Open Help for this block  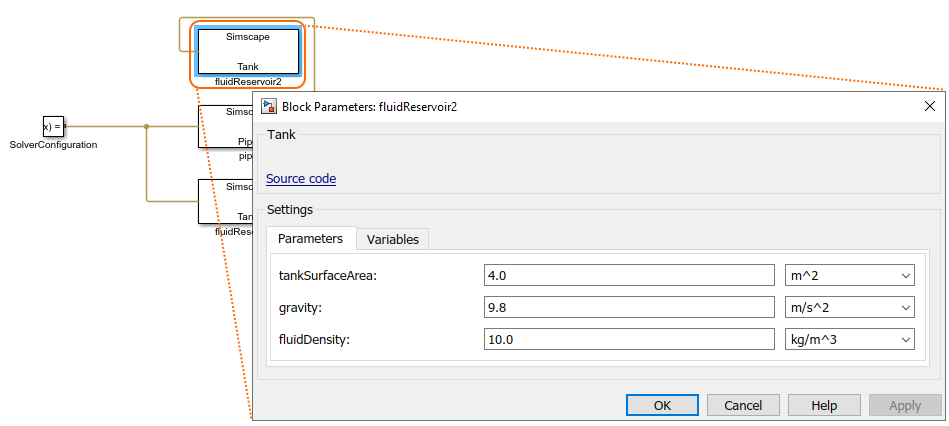click(x=824, y=405)
